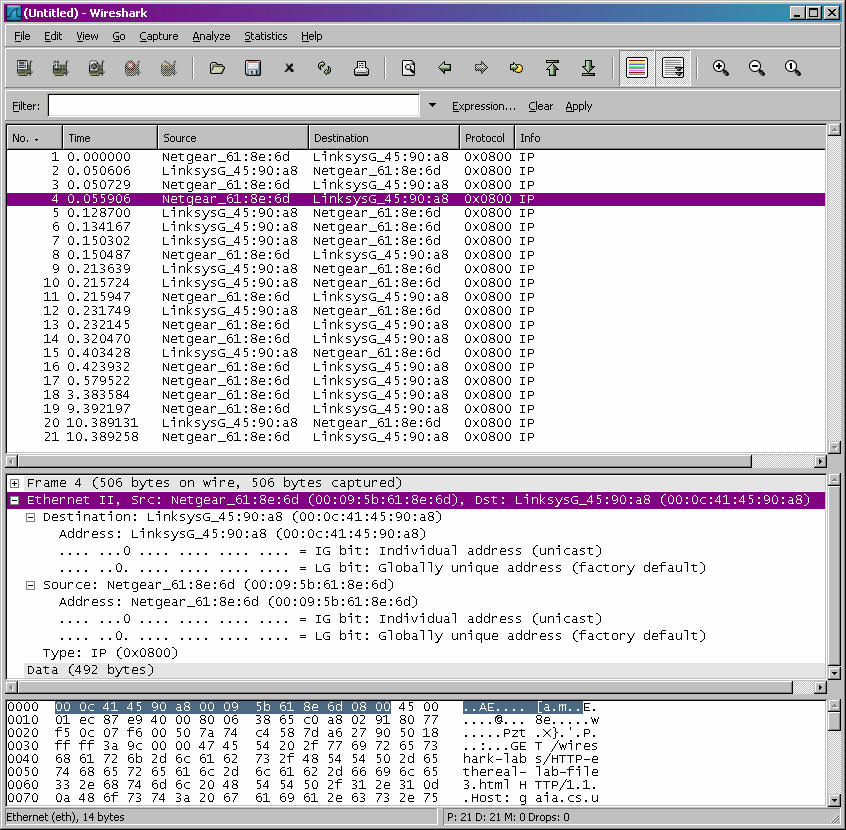846x830 pixels.
Task: Focus the Filter text field
Action: point(234,105)
